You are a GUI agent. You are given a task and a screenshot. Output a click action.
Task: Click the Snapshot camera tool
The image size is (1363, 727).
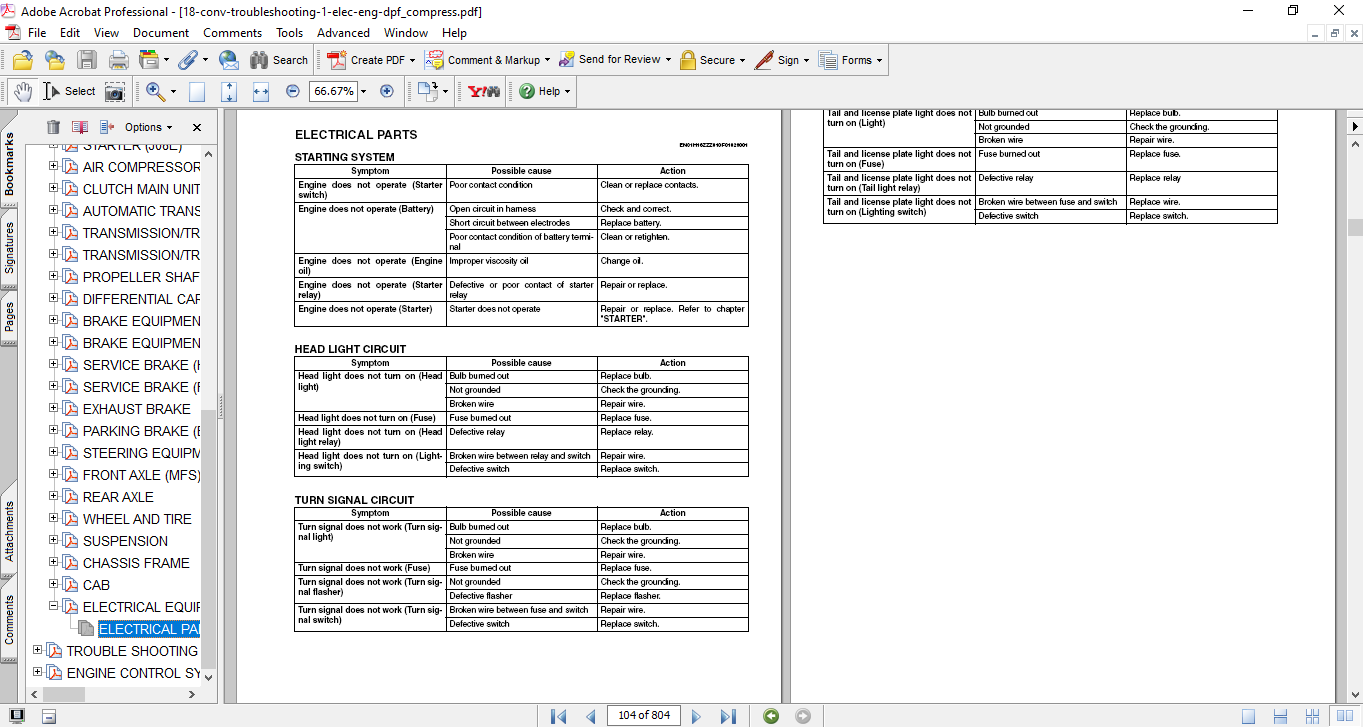pos(115,91)
